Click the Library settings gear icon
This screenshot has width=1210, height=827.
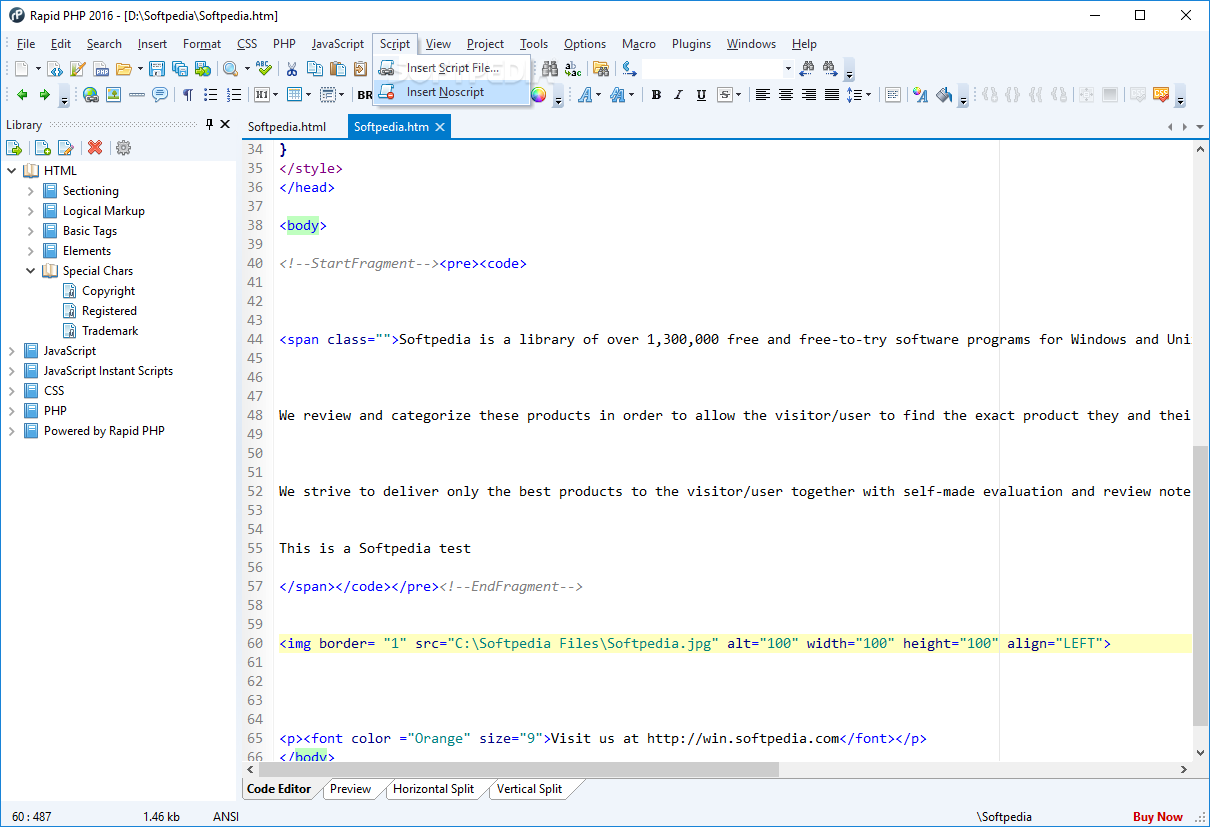[x=123, y=148]
